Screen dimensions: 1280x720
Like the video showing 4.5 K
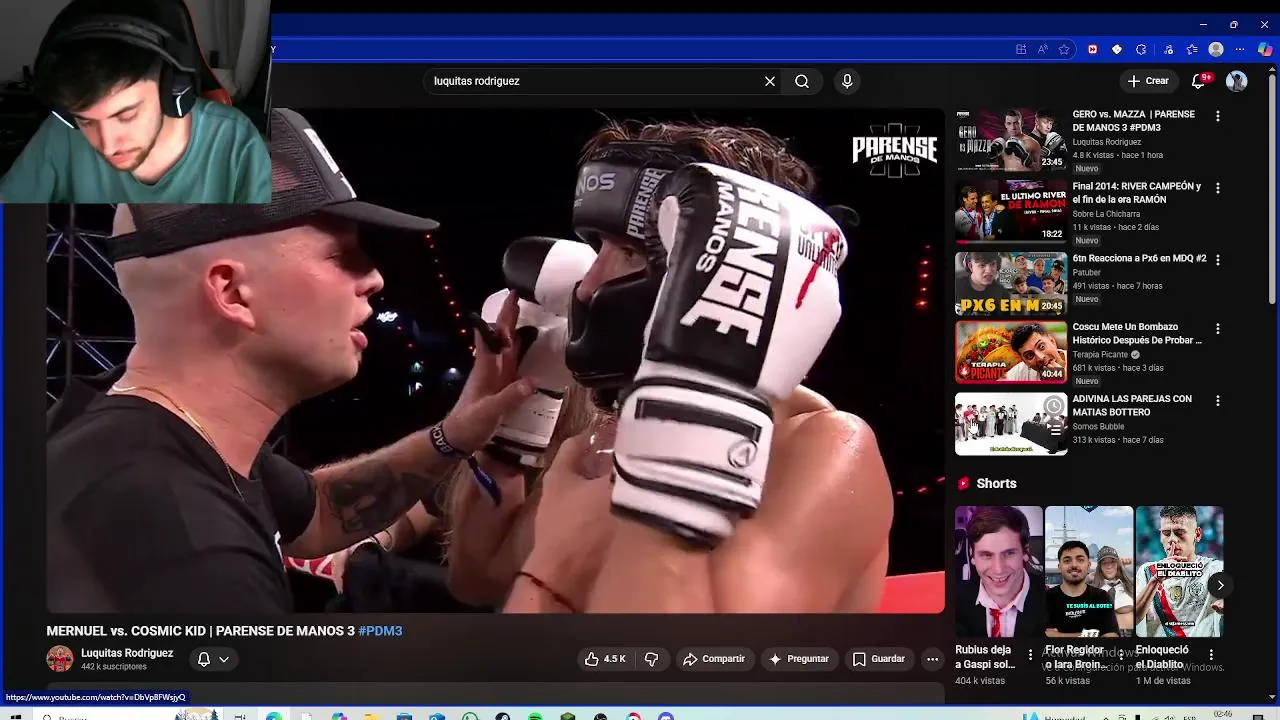pos(606,659)
